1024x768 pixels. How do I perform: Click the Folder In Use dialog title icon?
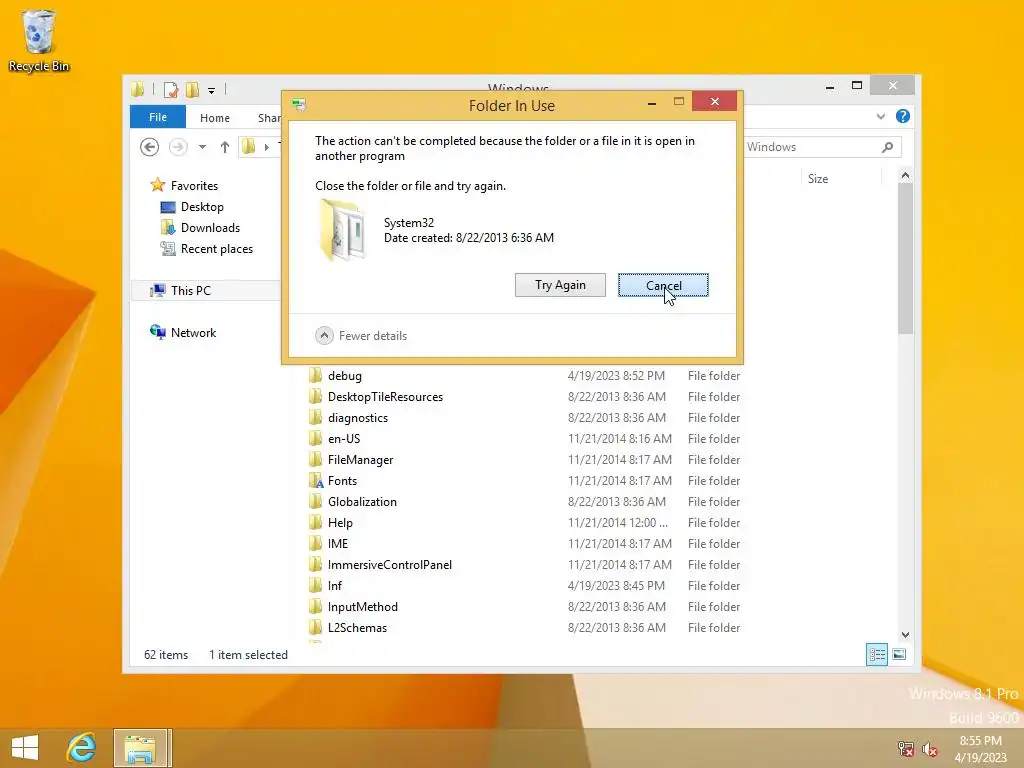click(299, 104)
